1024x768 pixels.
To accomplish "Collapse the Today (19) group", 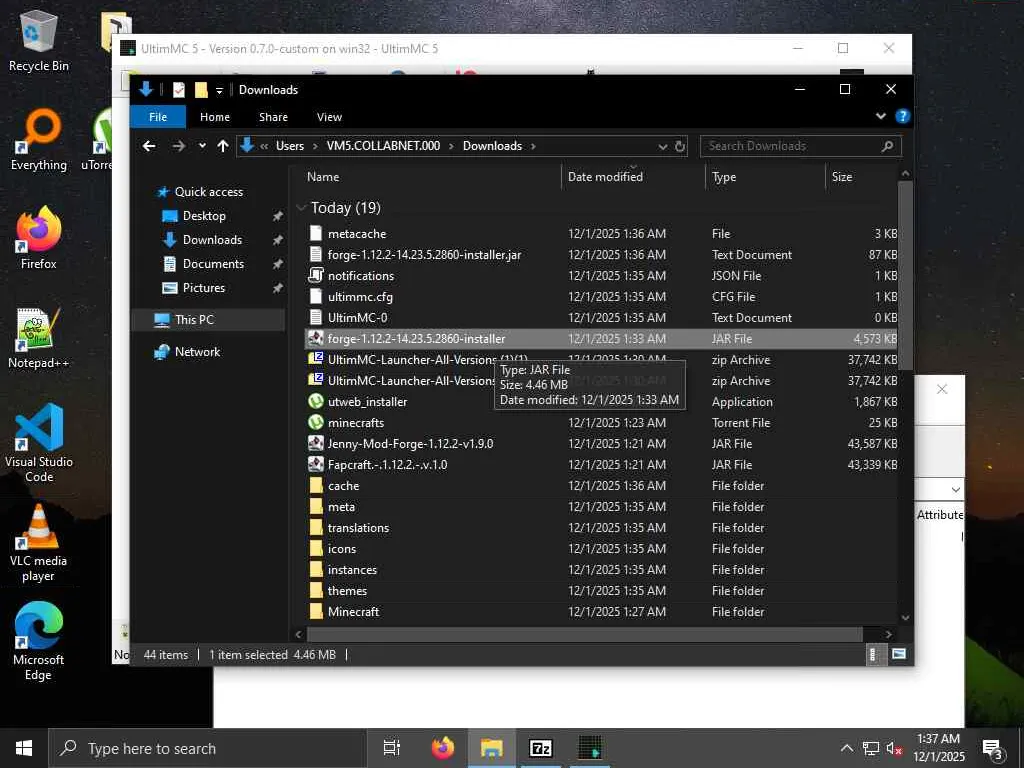I will click(x=301, y=208).
